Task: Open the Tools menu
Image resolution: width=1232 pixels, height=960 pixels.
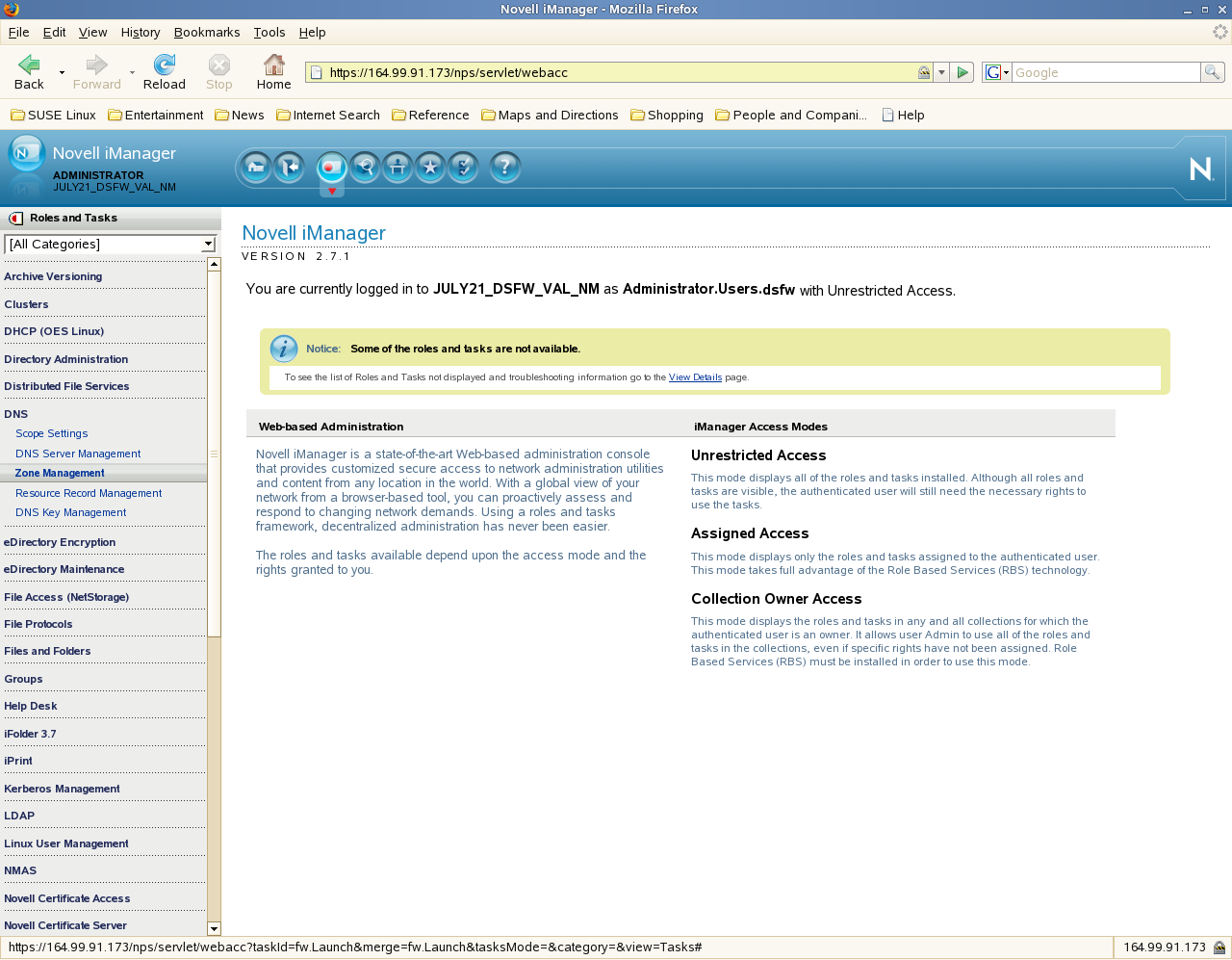Action: pyautogui.click(x=269, y=32)
